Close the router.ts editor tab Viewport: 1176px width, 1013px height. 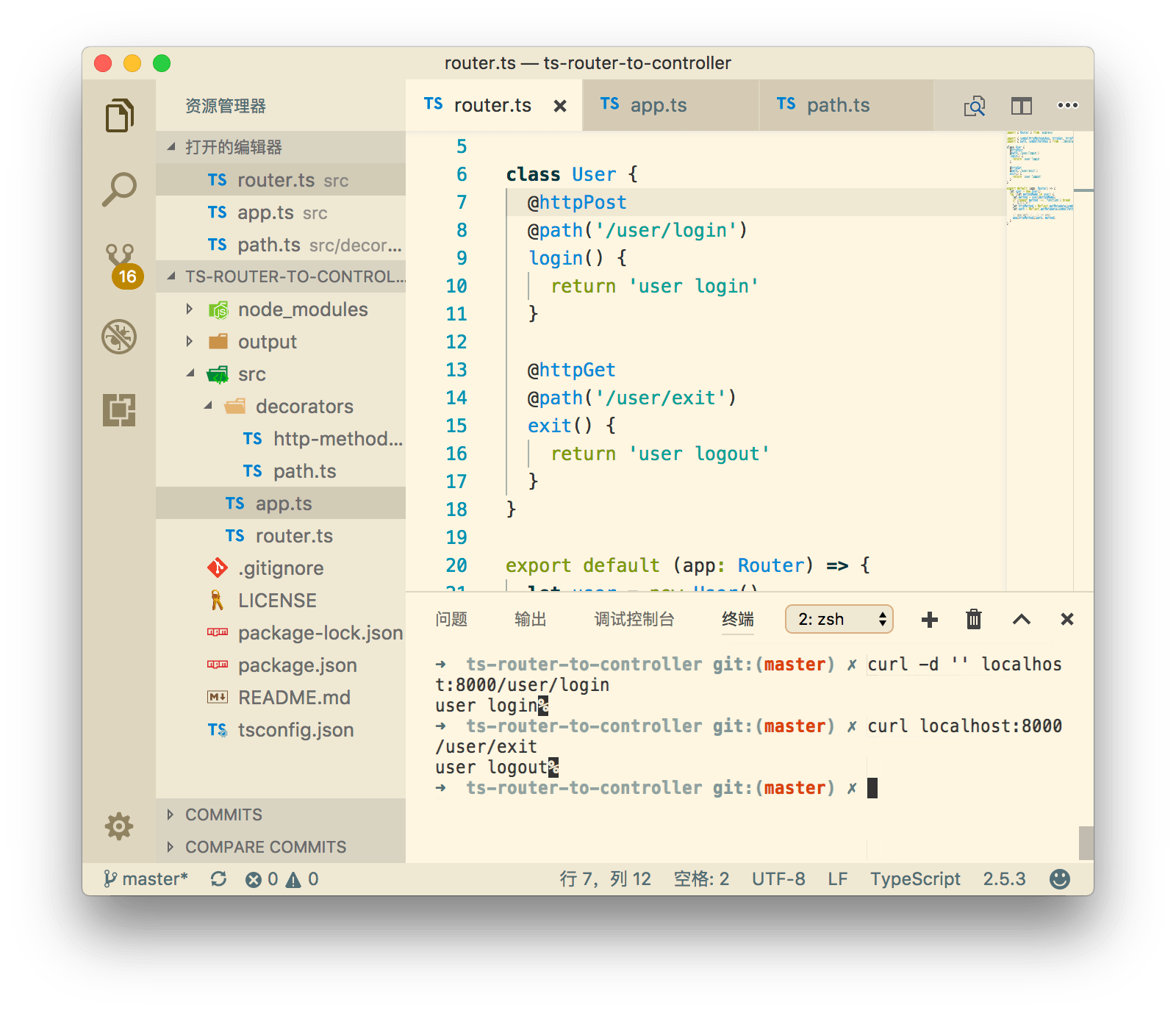[x=560, y=106]
